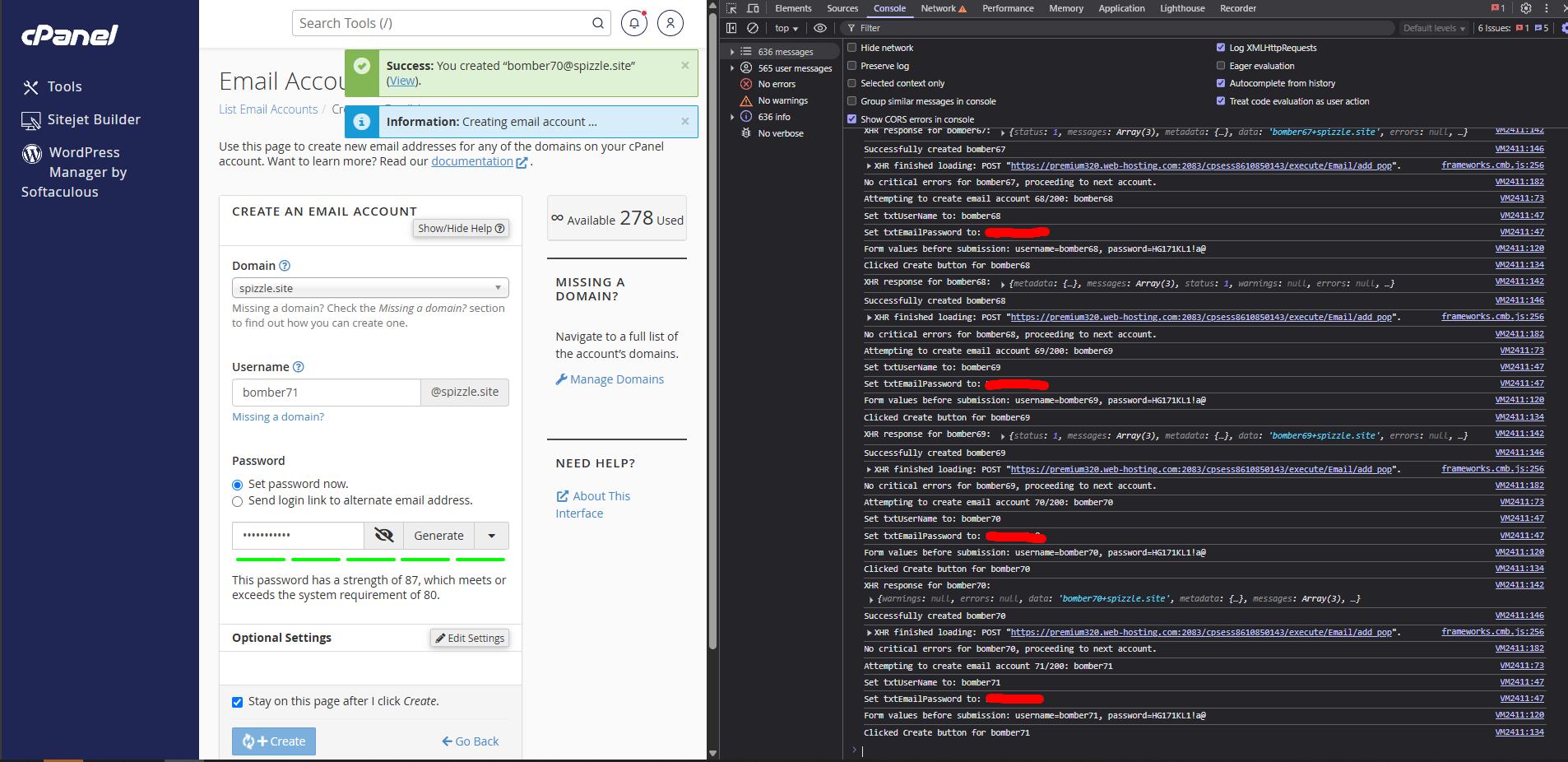Enable Selected context only checkbox
This screenshot has height=762, width=1568.
pos(852,83)
